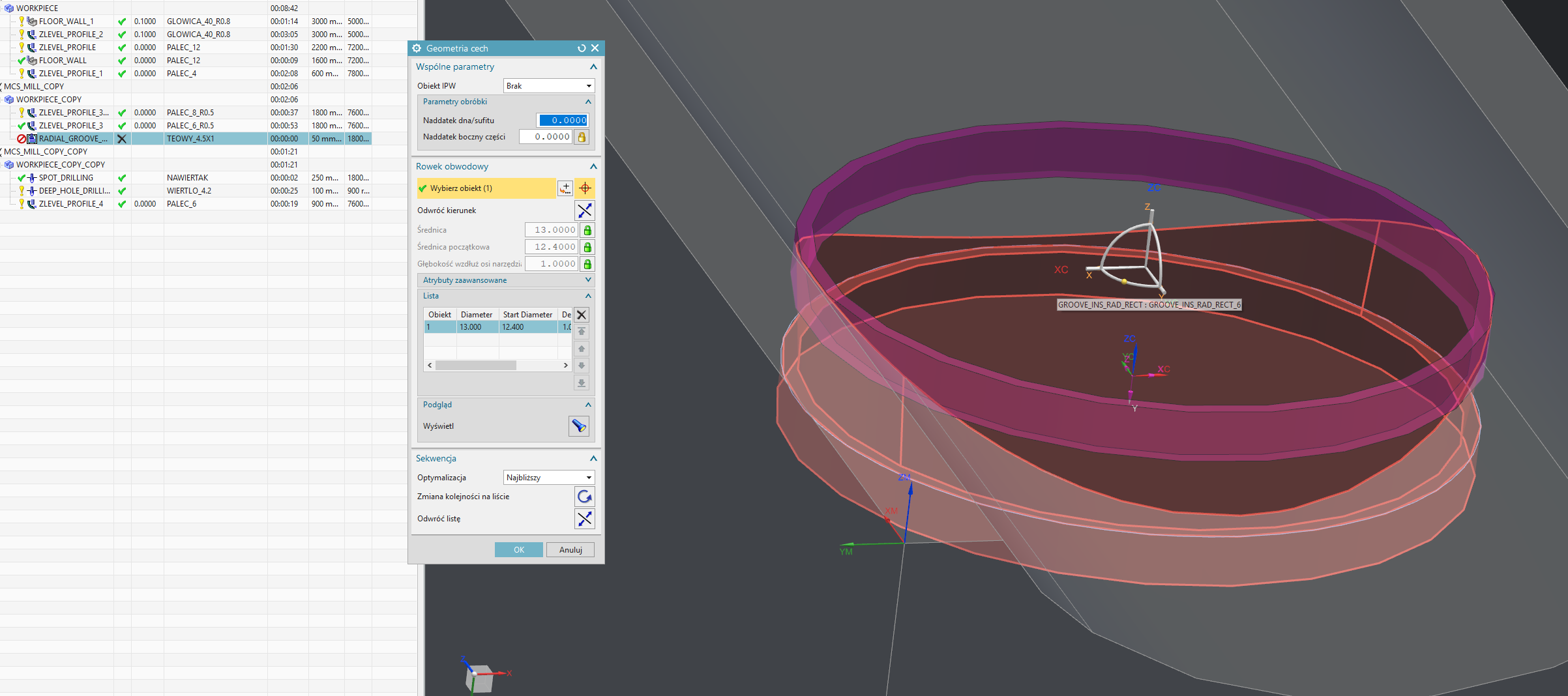Click the WORKPIECE_COPY geometry cube icon
Screen dimensions: 1568x696
(9, 100)
